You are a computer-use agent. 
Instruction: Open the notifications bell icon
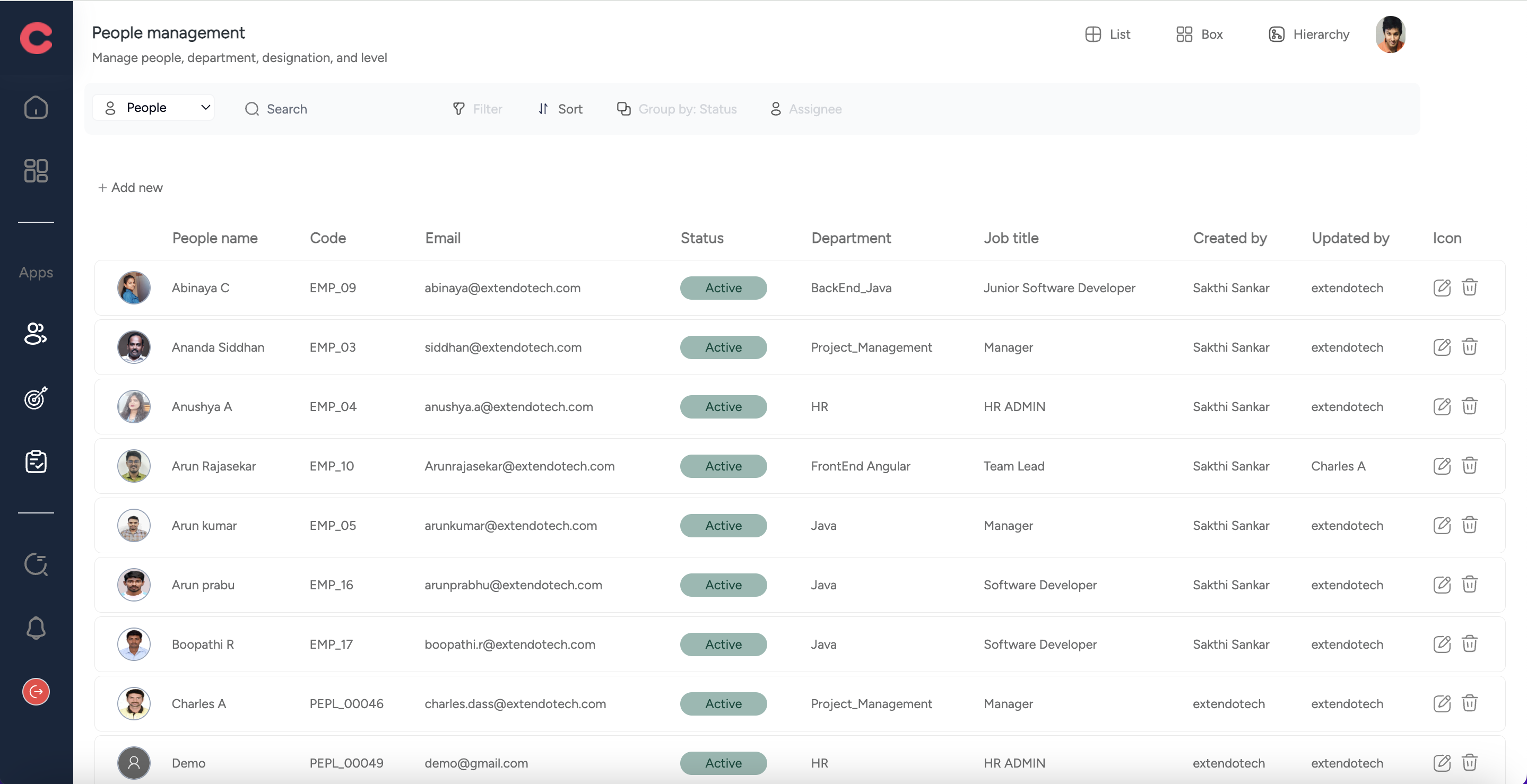pyautogui.click(x=36, y=628)
